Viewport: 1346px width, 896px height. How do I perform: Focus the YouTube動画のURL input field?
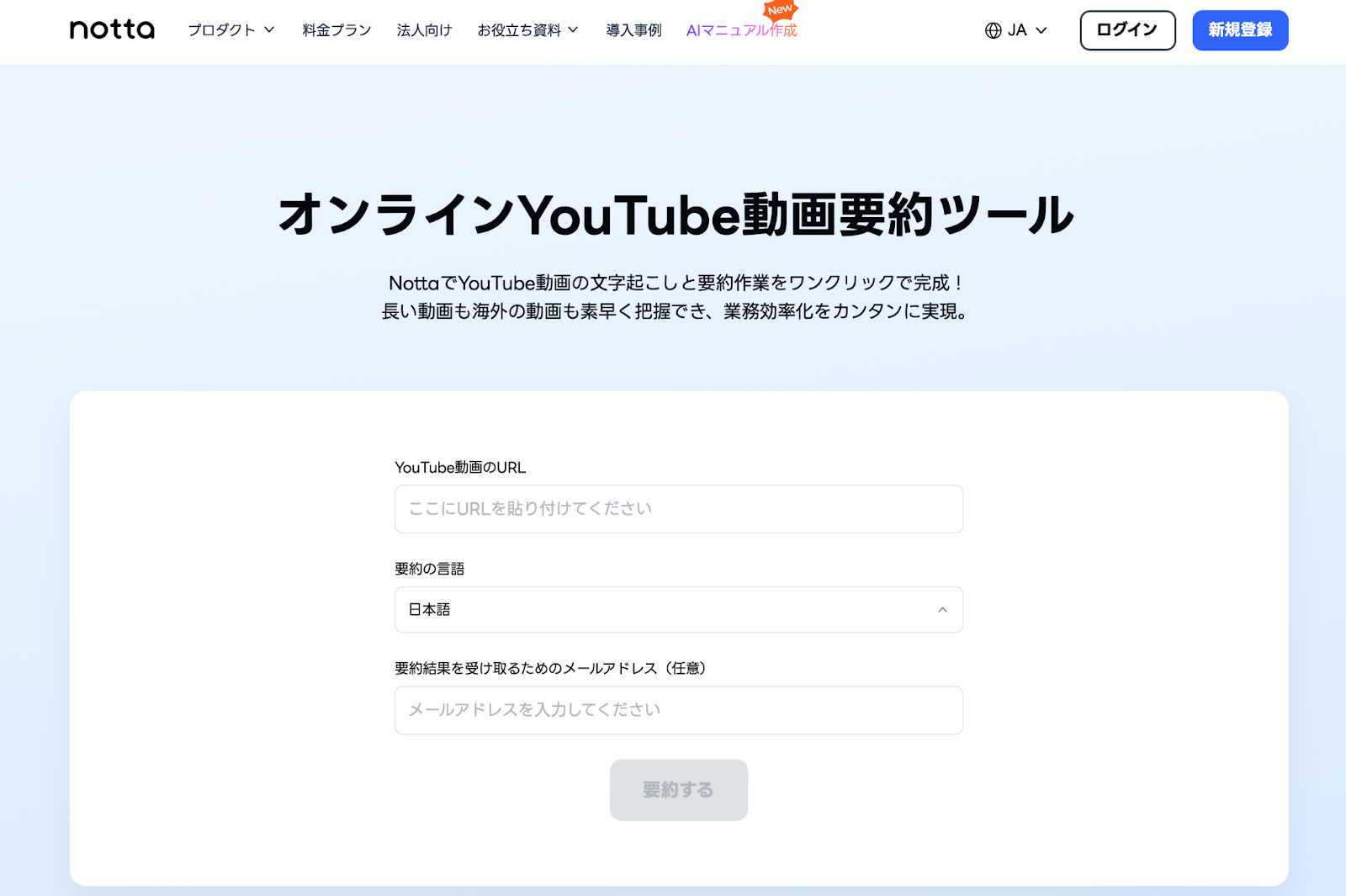tap(679, 509)
